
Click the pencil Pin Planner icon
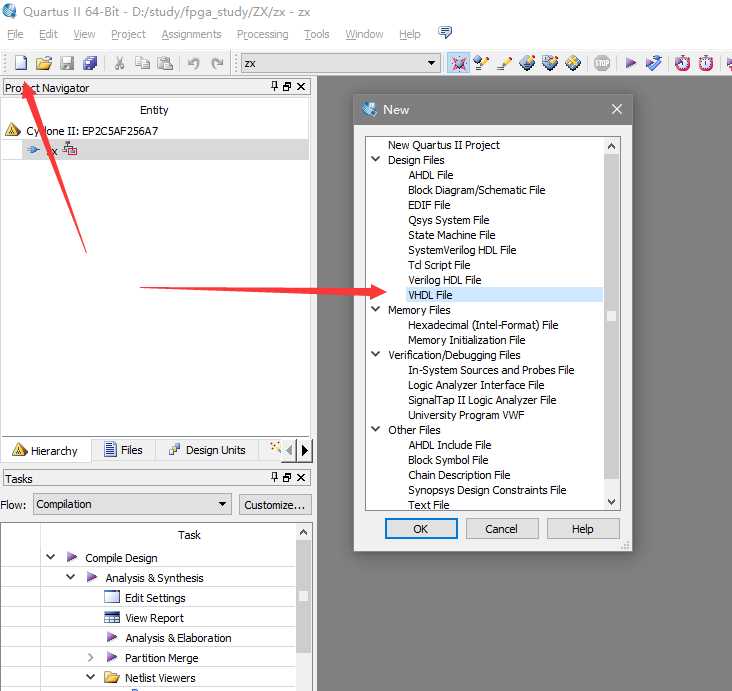point(504,63)
